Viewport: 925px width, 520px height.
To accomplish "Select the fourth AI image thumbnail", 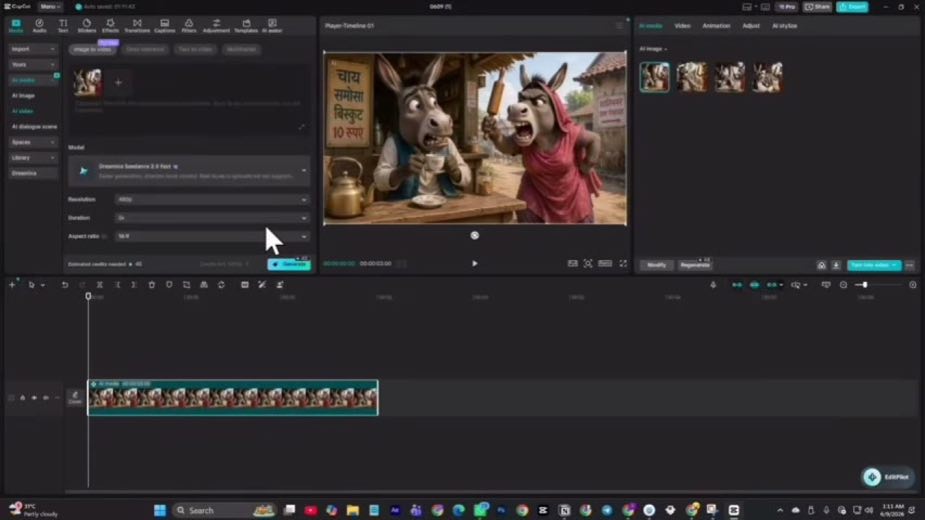I will pos(767,77).
